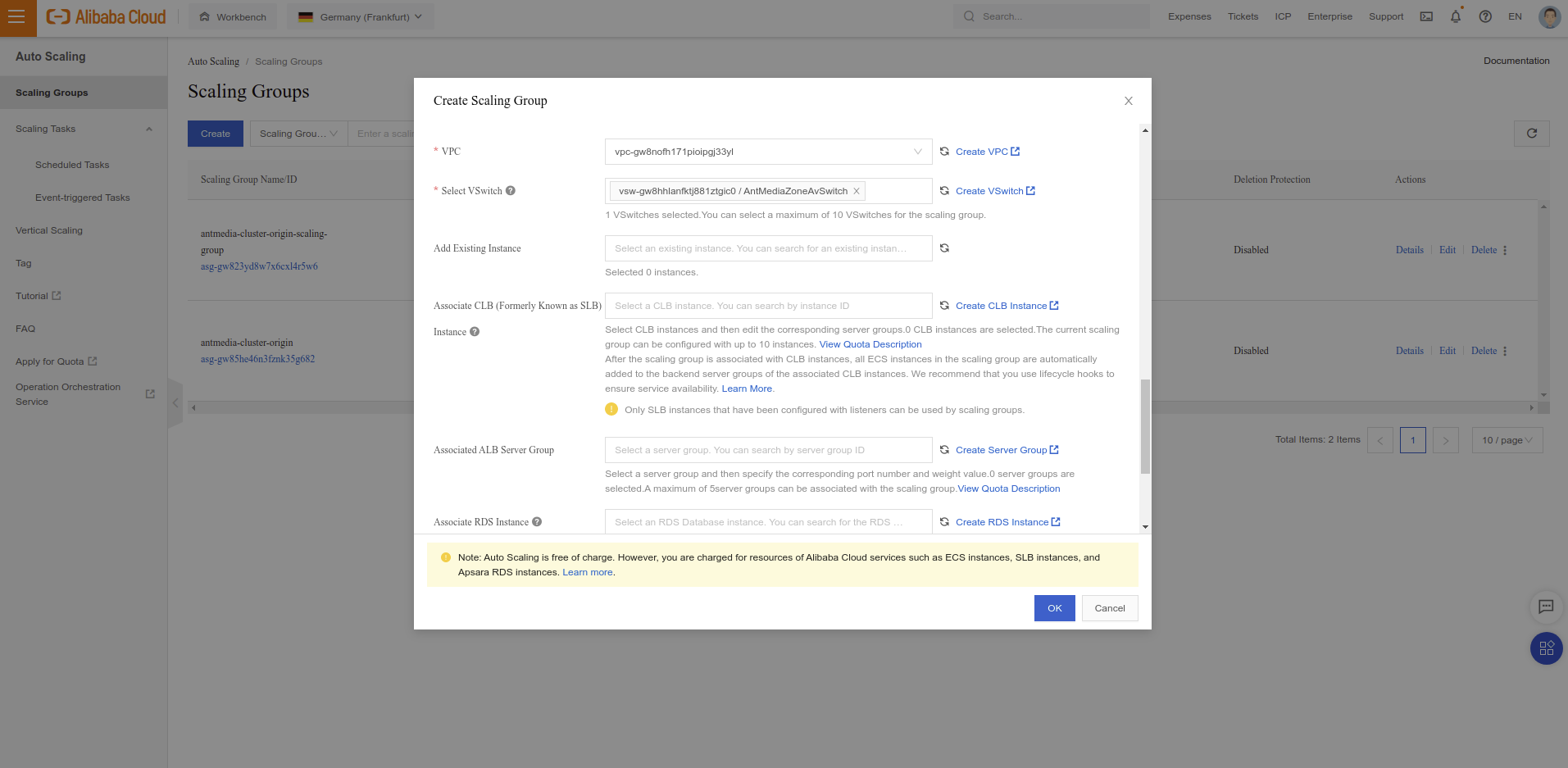This screenshot has height=768, width=1568.
Task: Refresh the CLB instance list
Action: click(944, 306)
